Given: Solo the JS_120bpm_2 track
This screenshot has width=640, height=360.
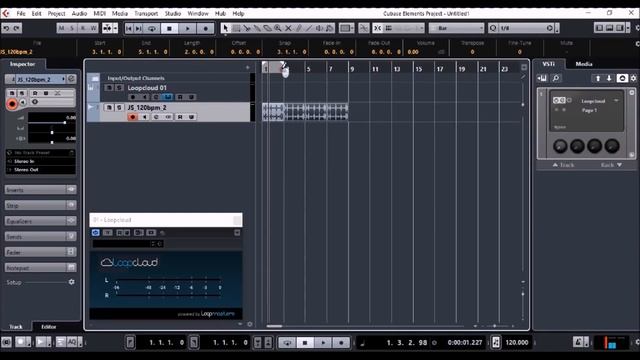Looking at the screenshot, I should tap(119, 107).
